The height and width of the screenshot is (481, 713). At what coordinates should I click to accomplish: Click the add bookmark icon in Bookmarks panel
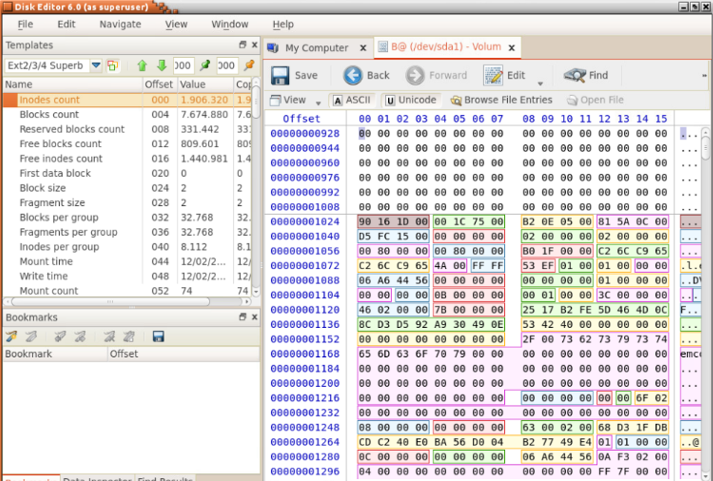pos(12,336)
